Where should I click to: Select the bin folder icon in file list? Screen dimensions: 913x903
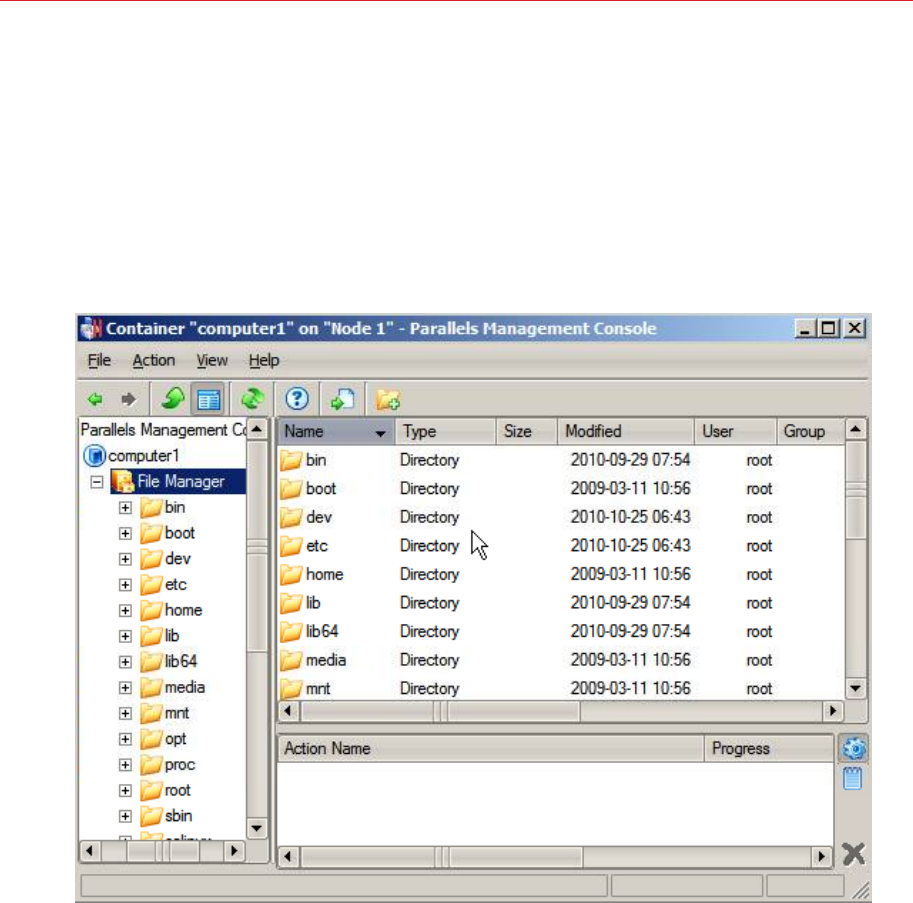[291, 460]
